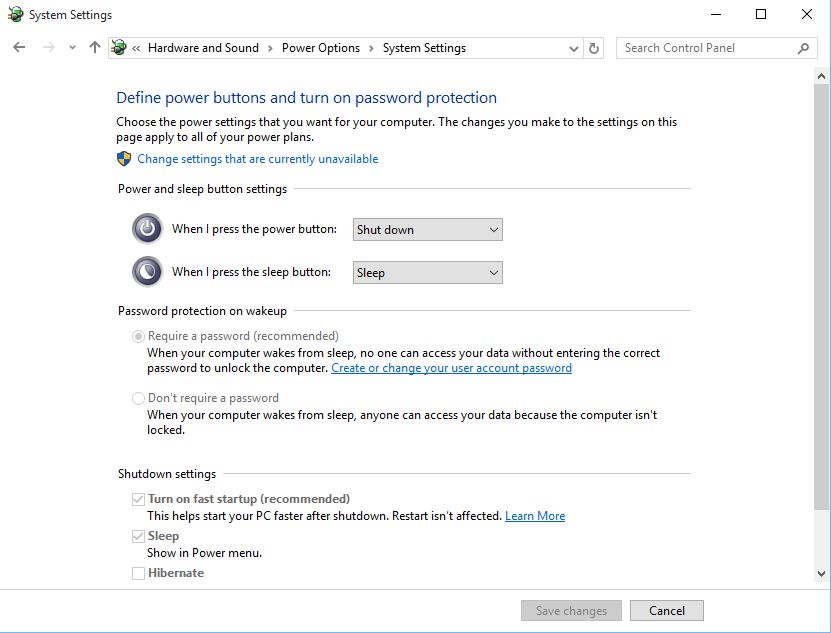Click the Back navigation arrow
This screenshot has width=831, height=633.
pos(18,47)
